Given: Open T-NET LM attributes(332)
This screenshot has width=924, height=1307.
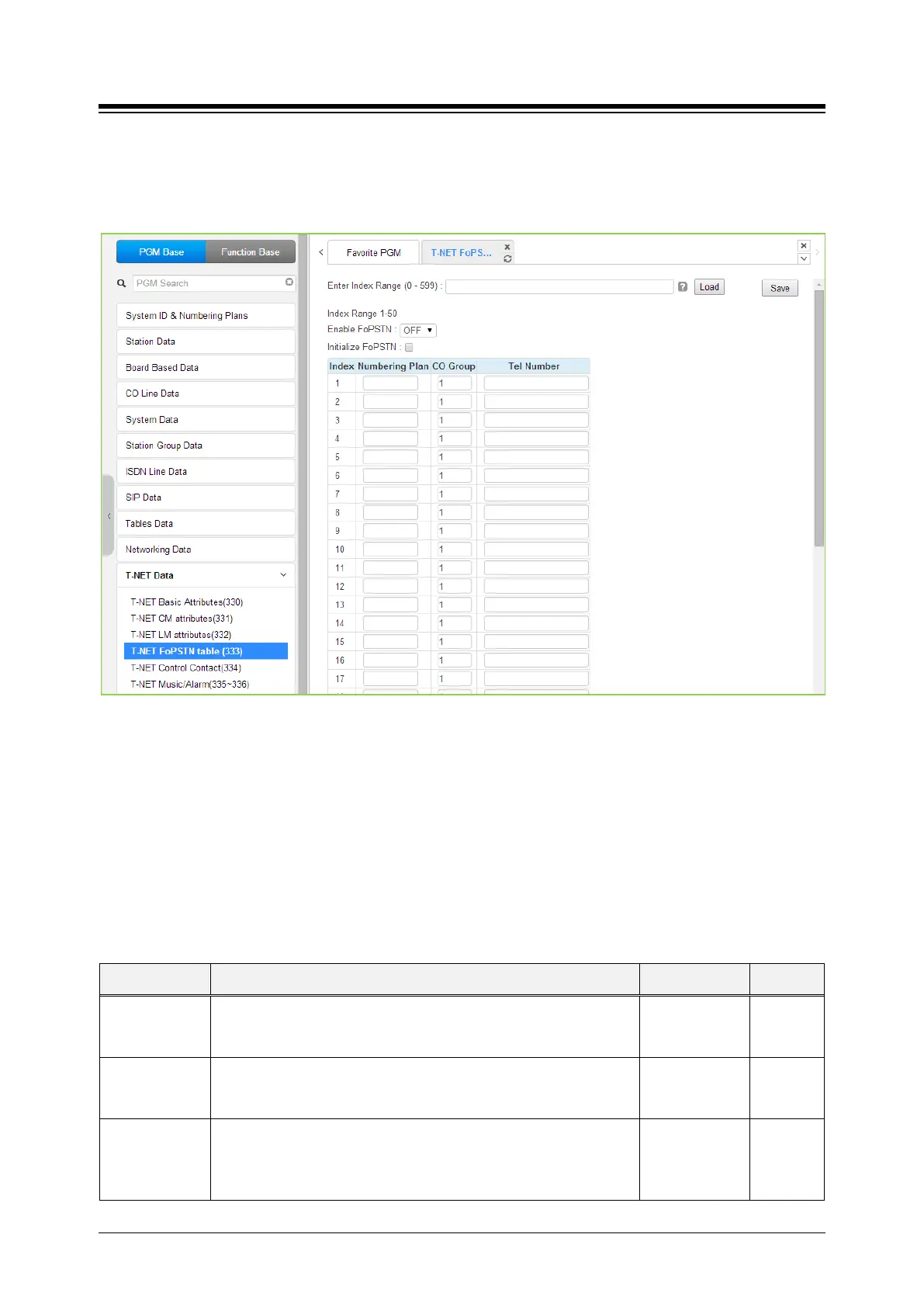Looking at the screenshot, I should [181, 635].
